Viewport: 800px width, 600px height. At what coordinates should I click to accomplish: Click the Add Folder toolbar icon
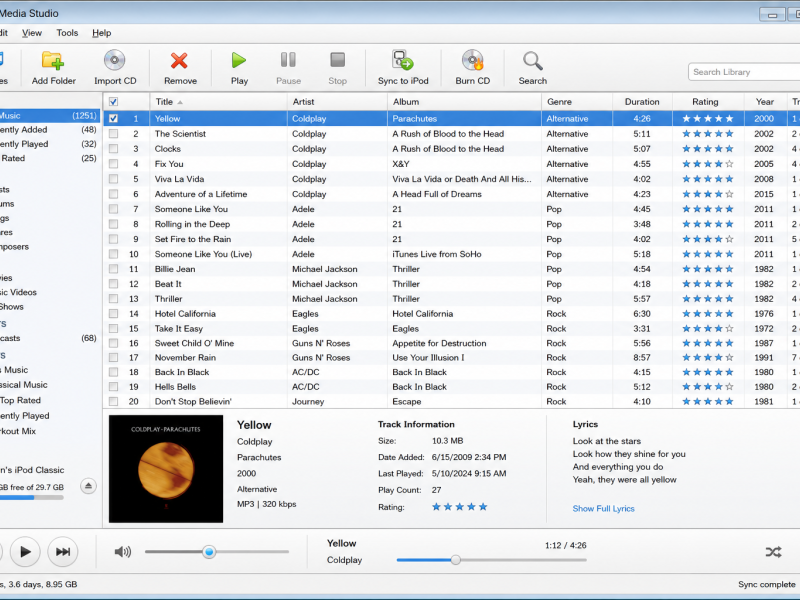[x=53, y=61]
